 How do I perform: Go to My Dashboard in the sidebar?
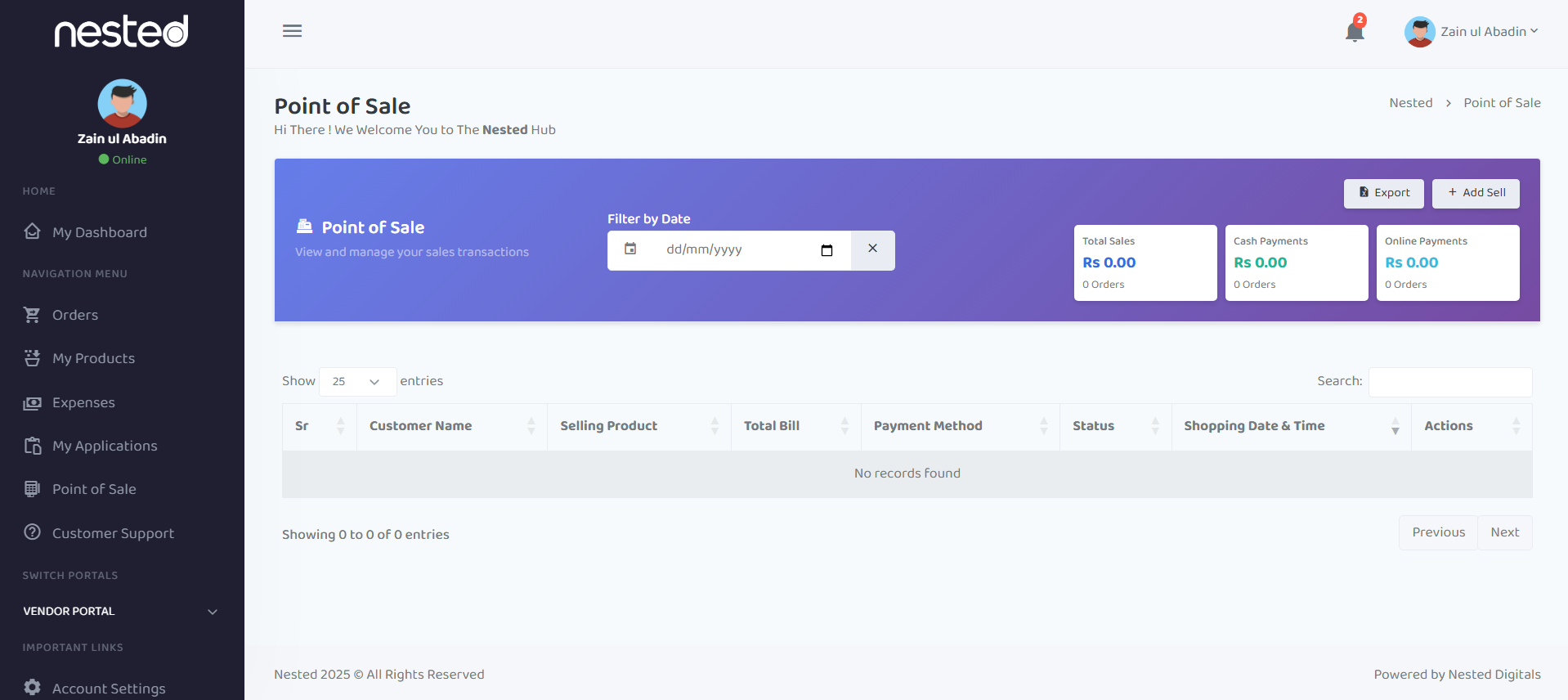click(x=99, y=232)
